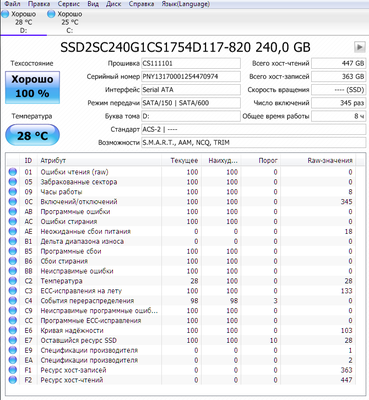Click the next-disk arrow beside the model name
This screenshot has width=369, height=400.
click(x=359, y=47)
